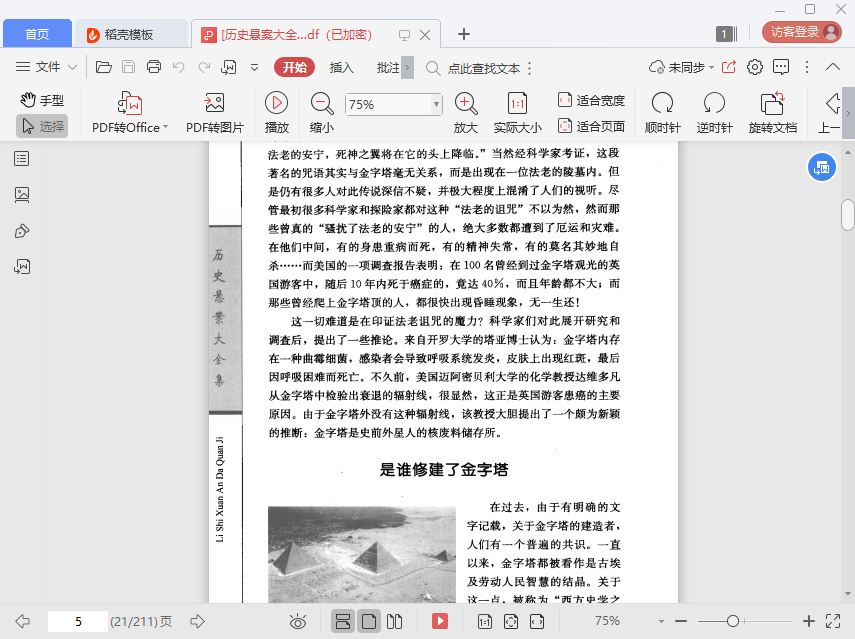Viewport: 855px width, 639px height.
Task: Rotate page clockwise (顺时针)
Action: (662, 104)
